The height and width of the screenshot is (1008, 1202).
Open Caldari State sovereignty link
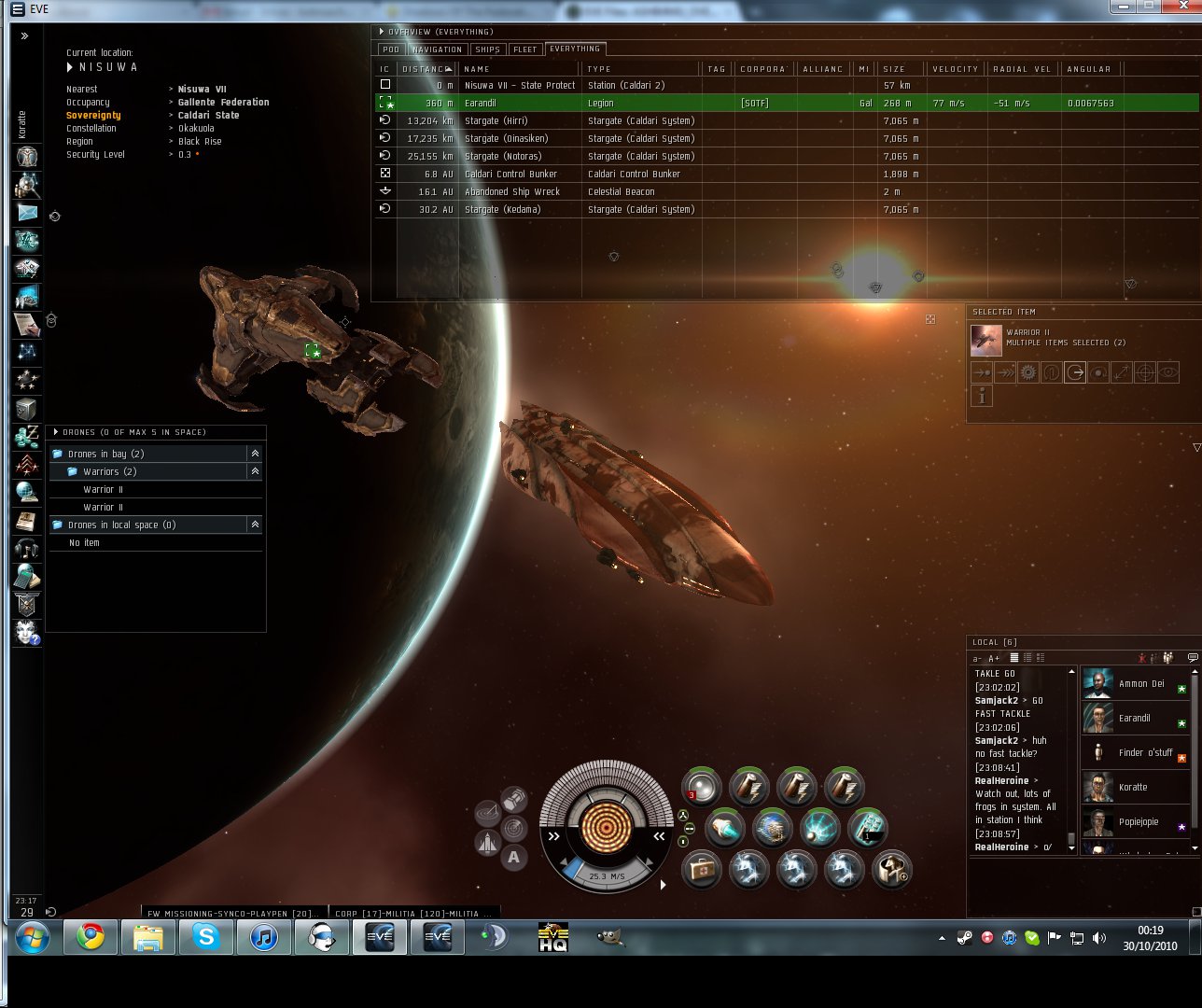(x=208, y=116)
